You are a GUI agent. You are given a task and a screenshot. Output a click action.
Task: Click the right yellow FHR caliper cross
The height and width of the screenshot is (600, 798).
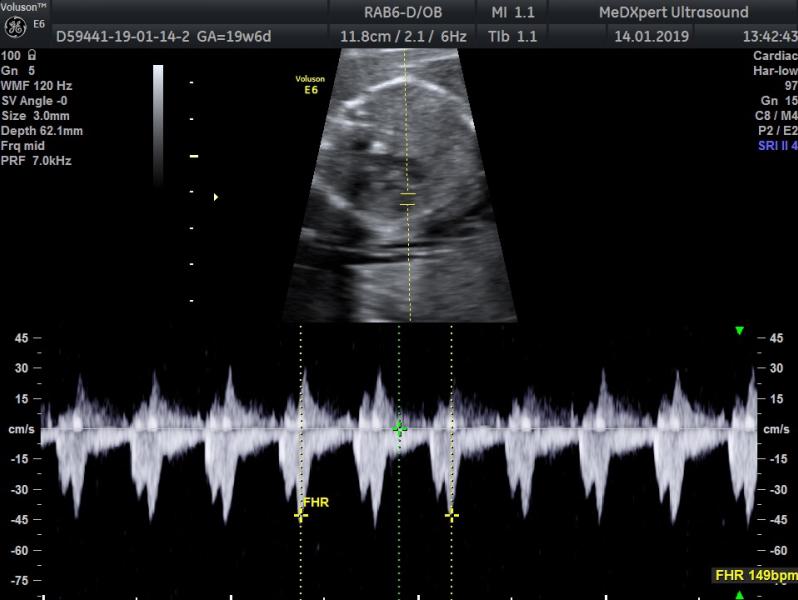tap(451, 516)
